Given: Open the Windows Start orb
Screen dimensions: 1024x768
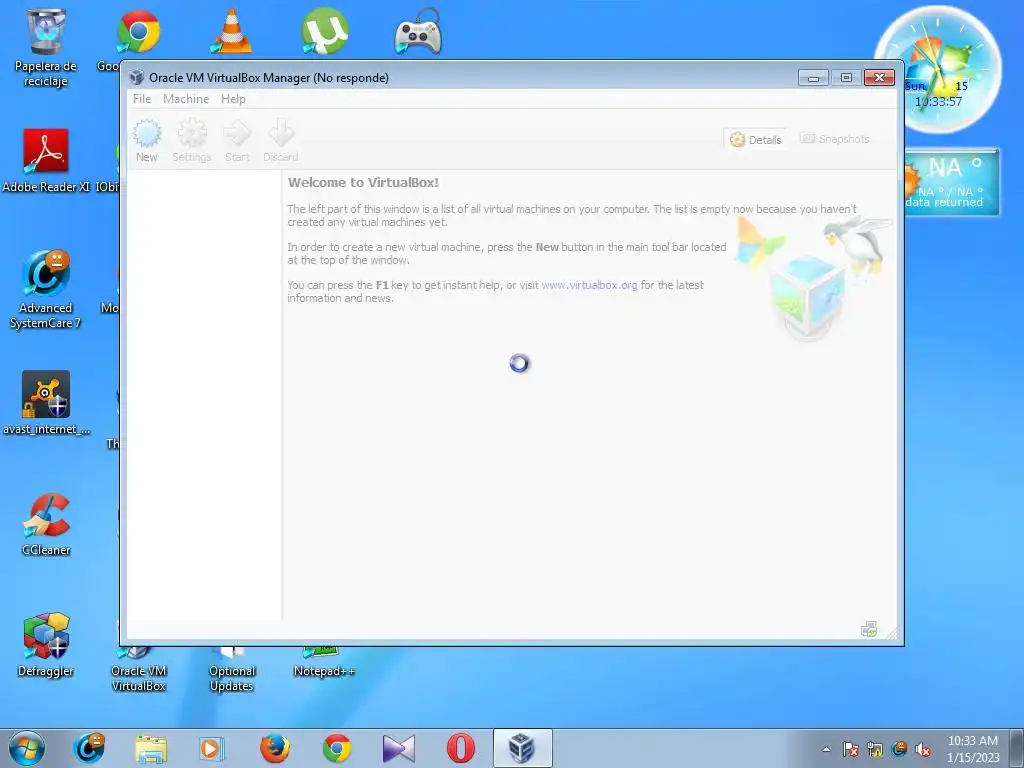Looking at the screenshot, I should (27, 748).
